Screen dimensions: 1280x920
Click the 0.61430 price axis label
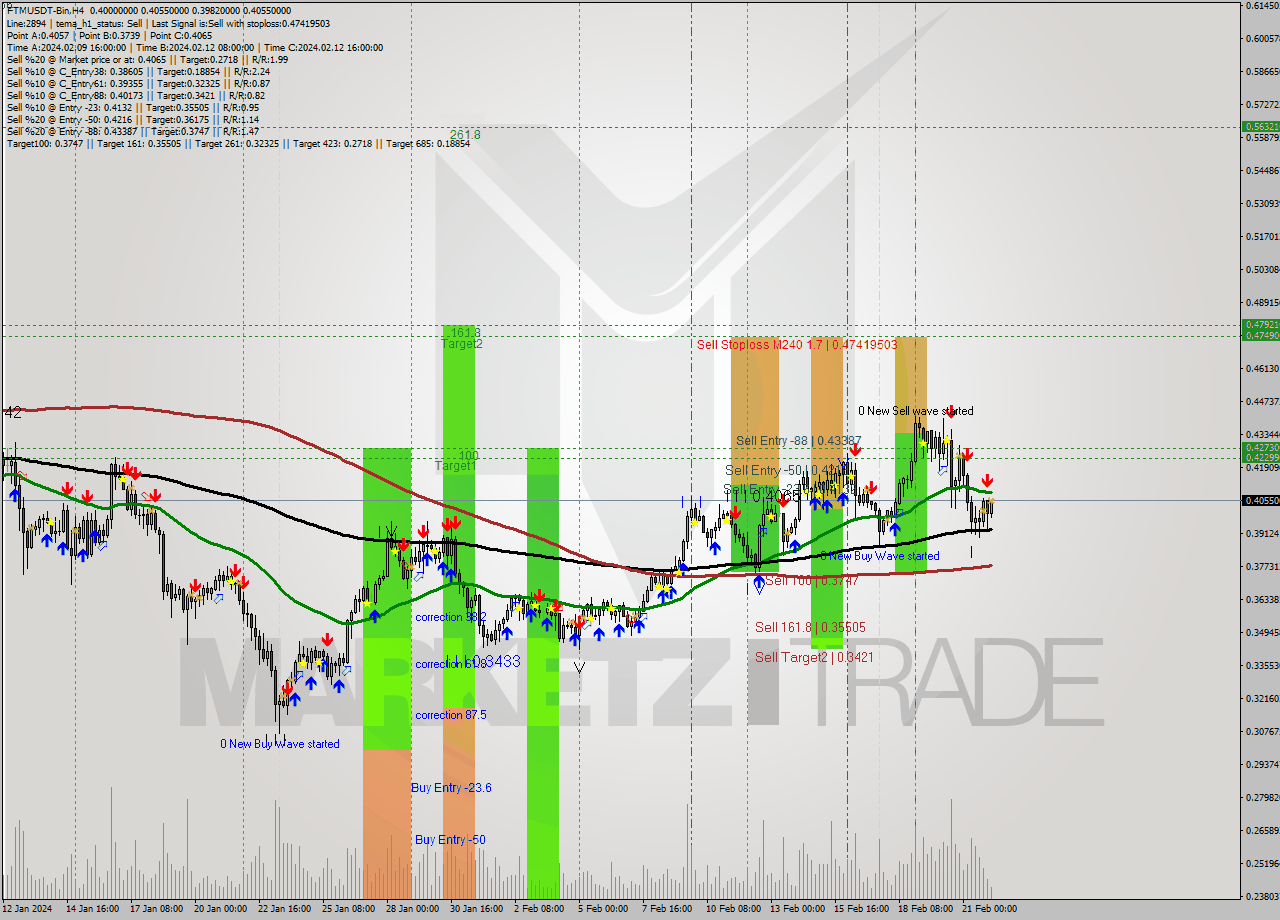(x=1262, y=6)
